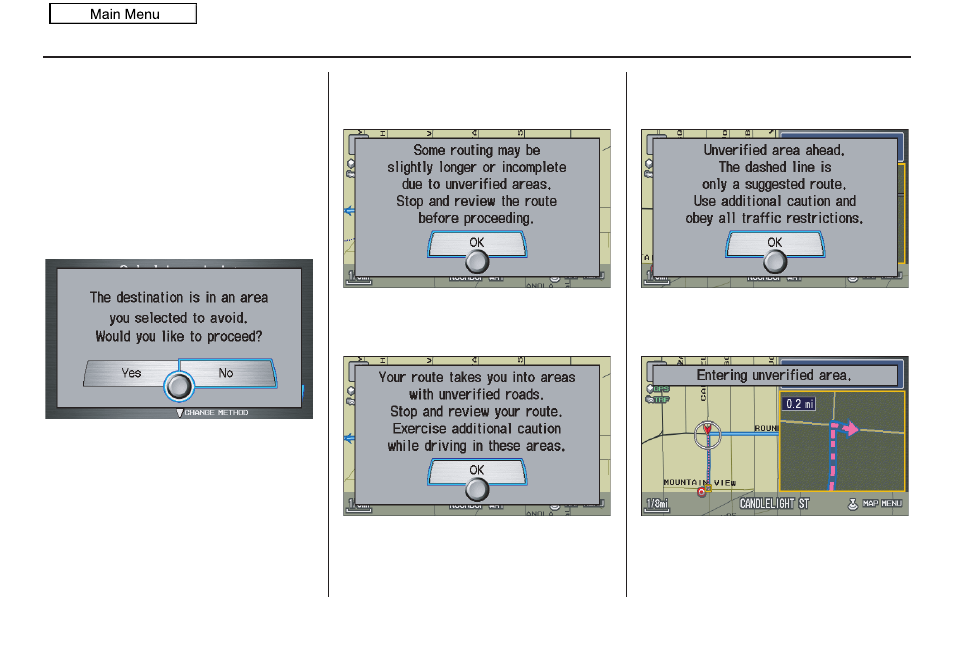
Task: Choose No in the avoid area dialog
Action: click(226, 373)
